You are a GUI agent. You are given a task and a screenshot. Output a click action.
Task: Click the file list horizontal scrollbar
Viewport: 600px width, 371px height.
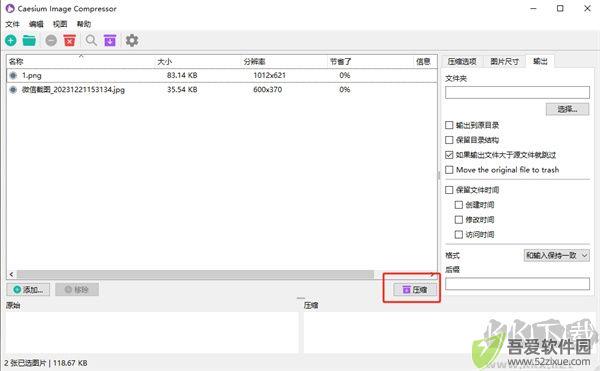(x=195, y=274)
